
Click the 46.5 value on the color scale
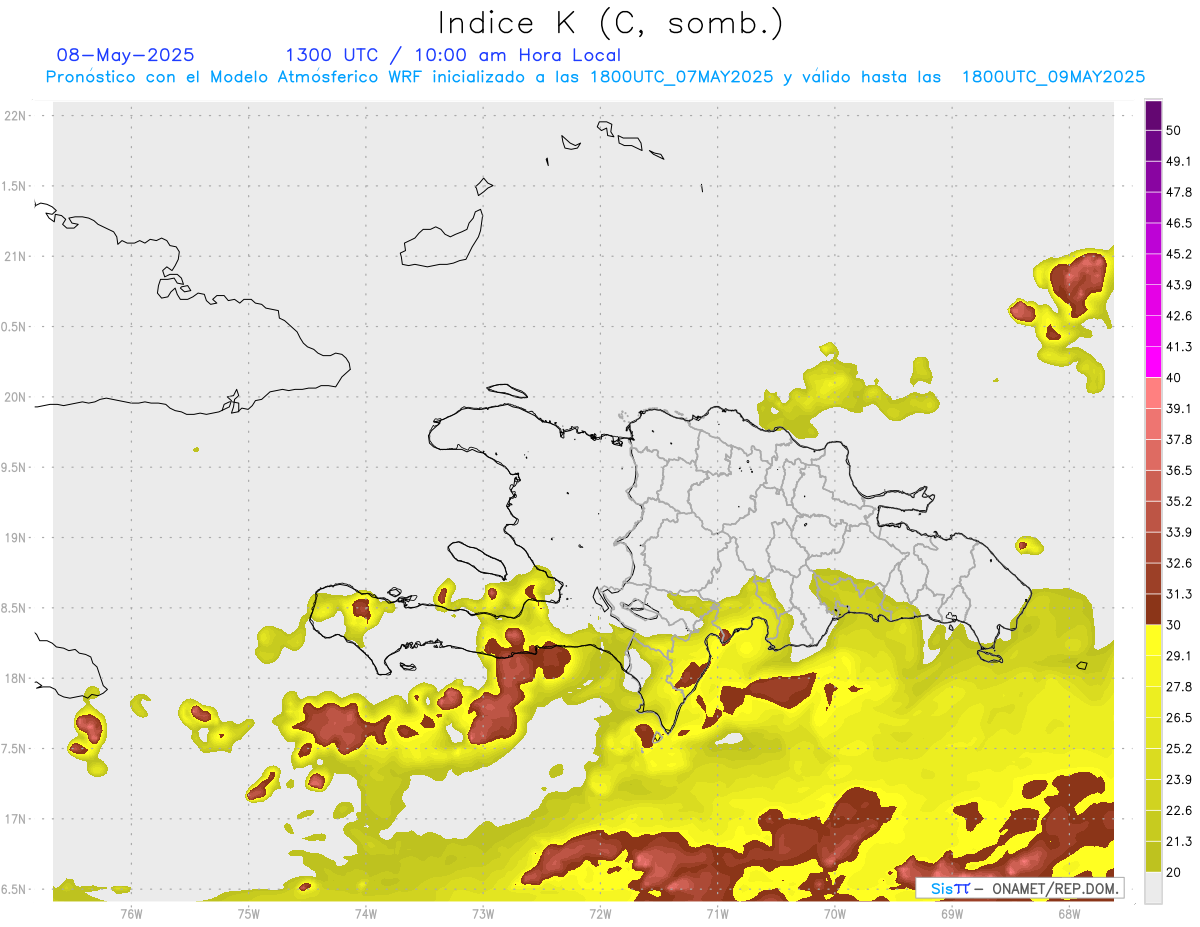[x=1179, y=223]
